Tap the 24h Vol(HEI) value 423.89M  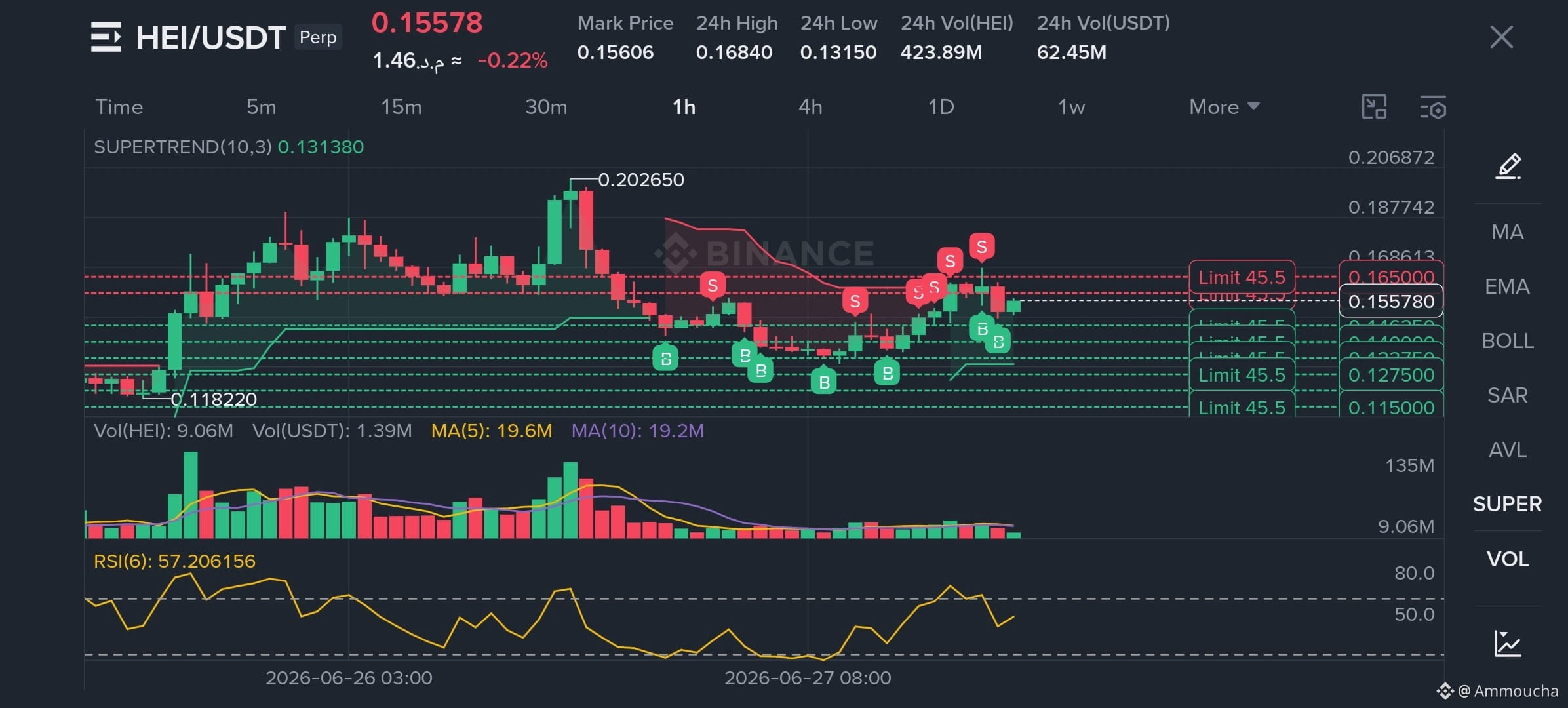941,52
